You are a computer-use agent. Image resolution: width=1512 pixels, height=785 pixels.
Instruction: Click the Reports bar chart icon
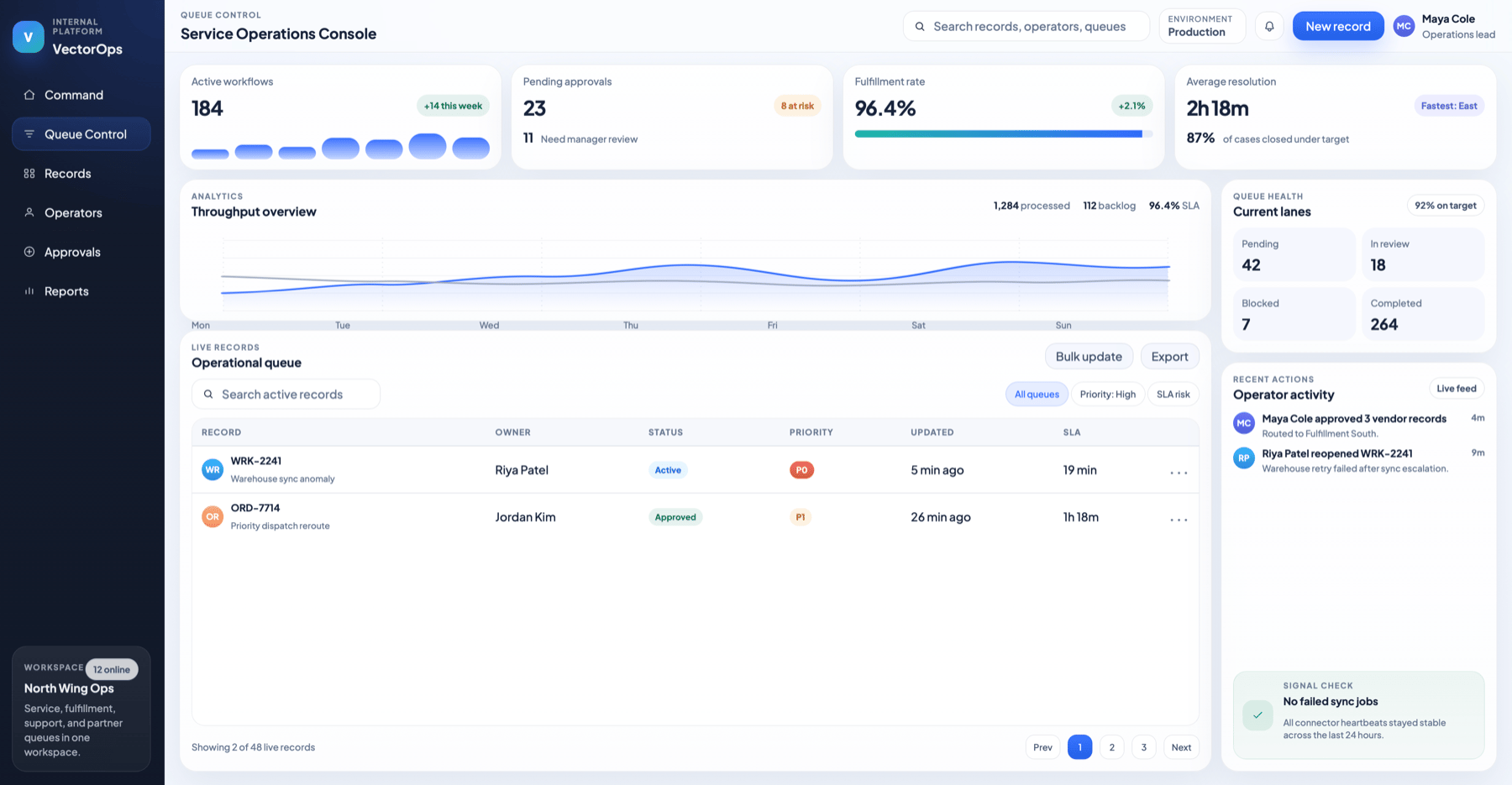[29, 291]
